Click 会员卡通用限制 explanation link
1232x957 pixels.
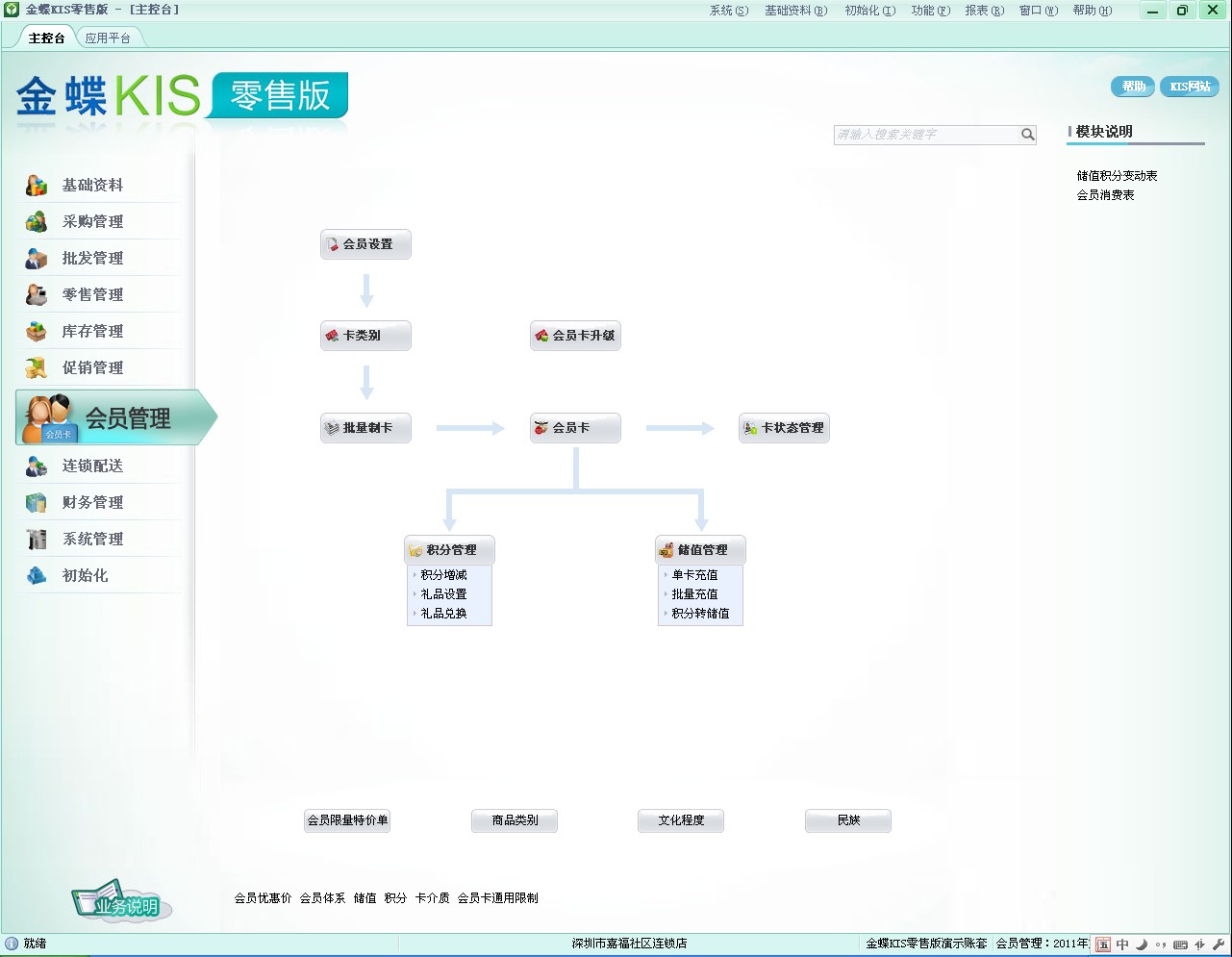click(497, 898)
